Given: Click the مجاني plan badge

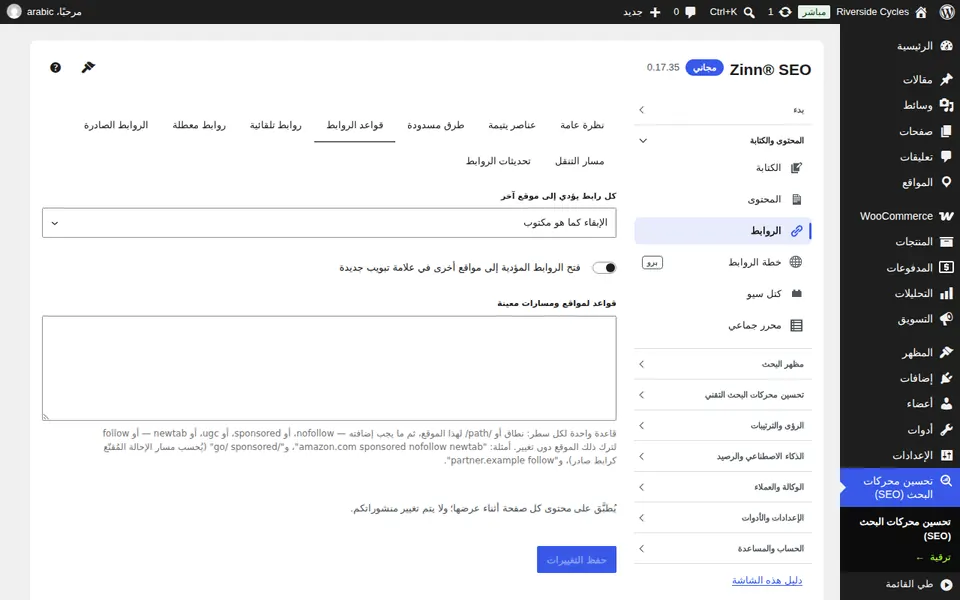Looking at the screenshot, I should [x=704, y=67].
